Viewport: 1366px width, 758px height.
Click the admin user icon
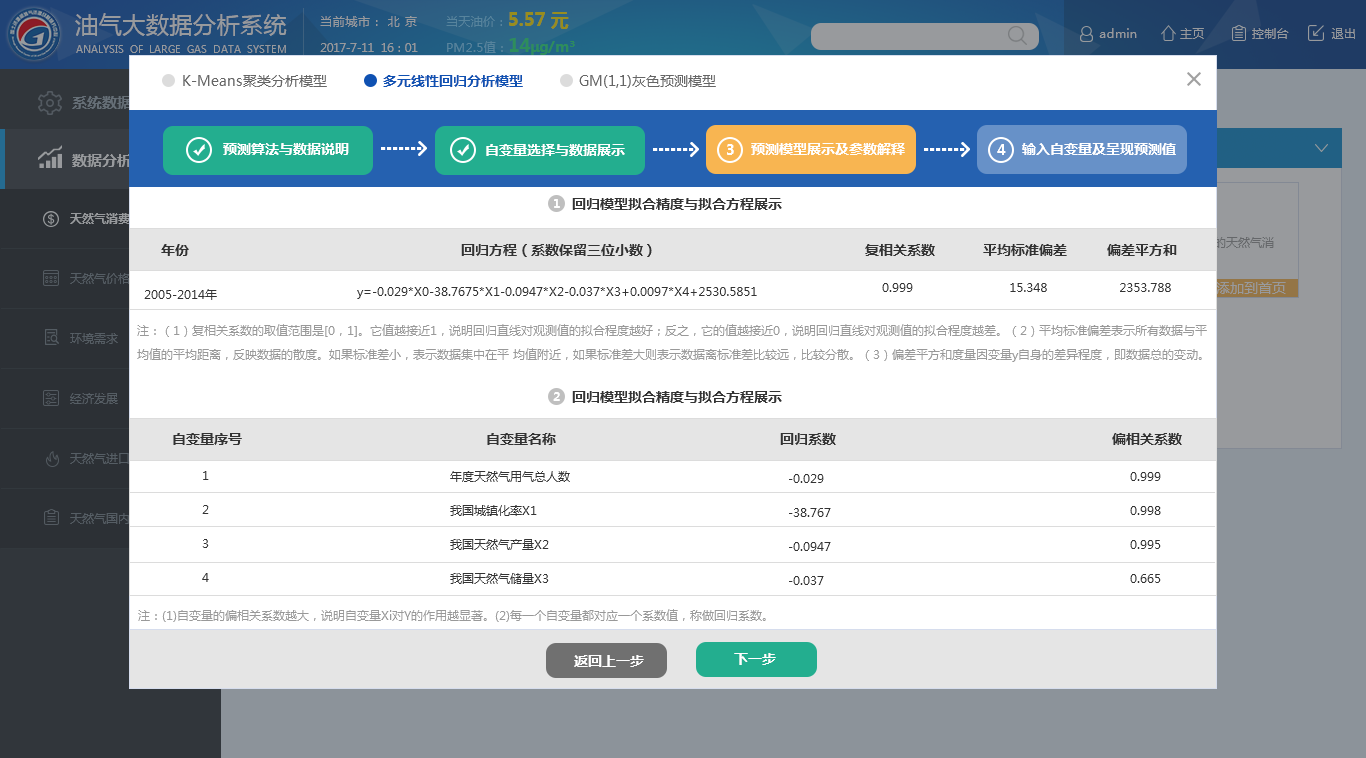point(1086,34)
